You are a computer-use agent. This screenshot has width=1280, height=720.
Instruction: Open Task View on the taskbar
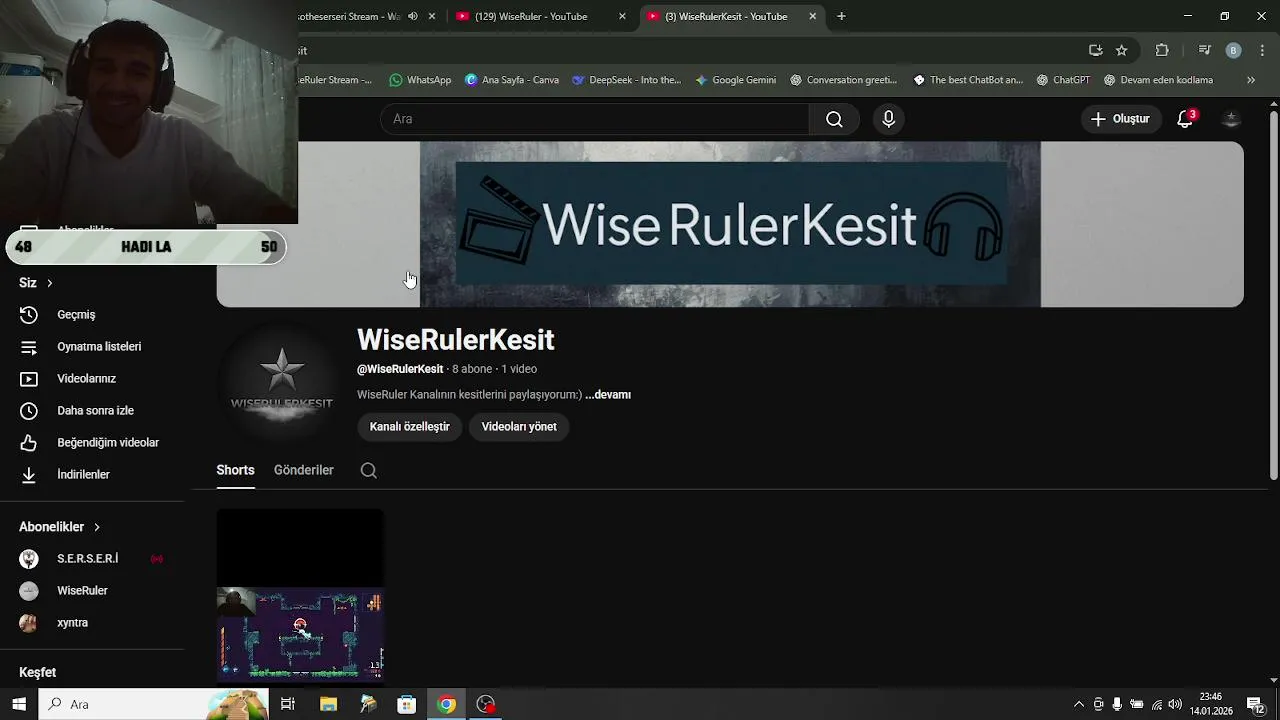288,704
